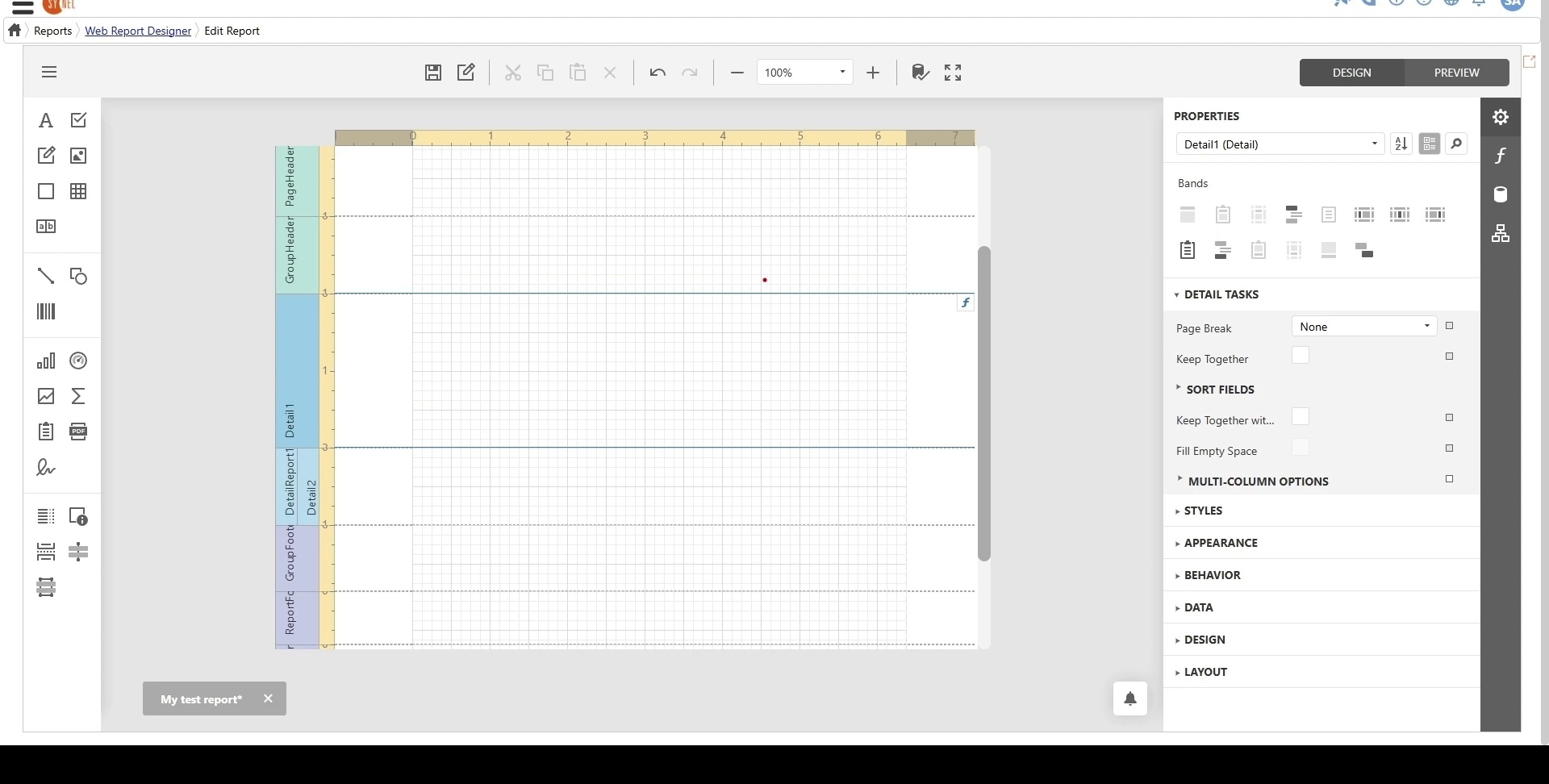
Task: Click the Fill Empty Space property marker square
Action: [1450, 448]
